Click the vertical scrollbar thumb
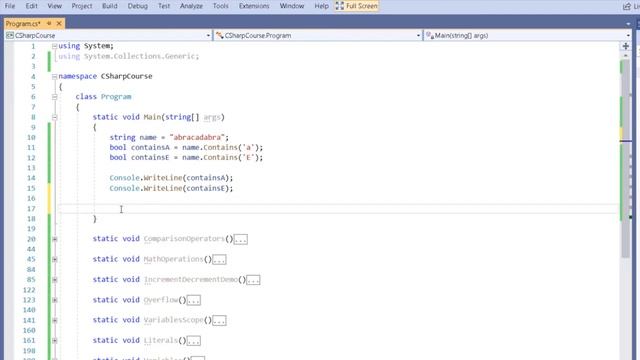This screenshot has height=360, width=640. (626, 159)
